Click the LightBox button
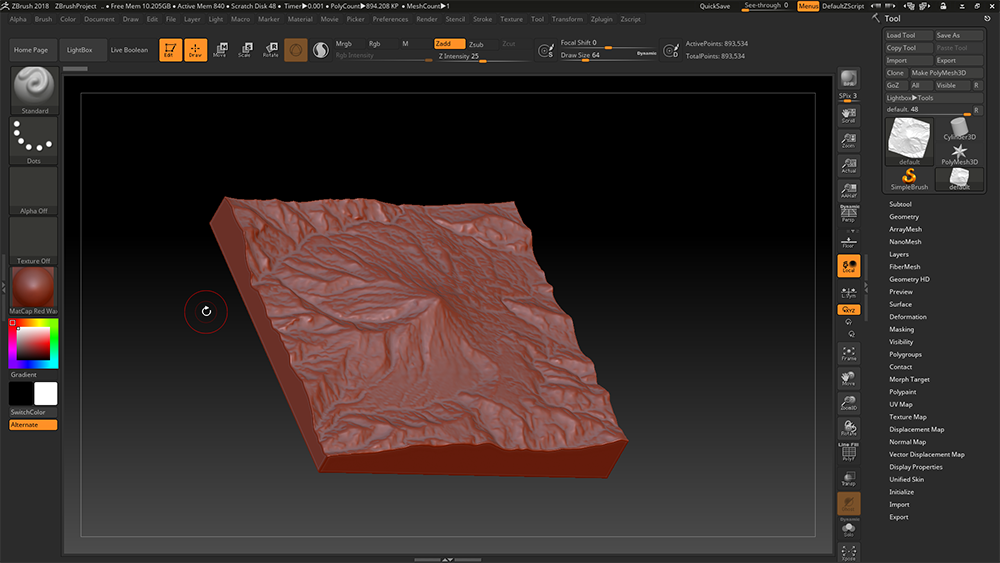Image resolution: width=1000 pixels, height=563 pixels. (x=78, y=50)
